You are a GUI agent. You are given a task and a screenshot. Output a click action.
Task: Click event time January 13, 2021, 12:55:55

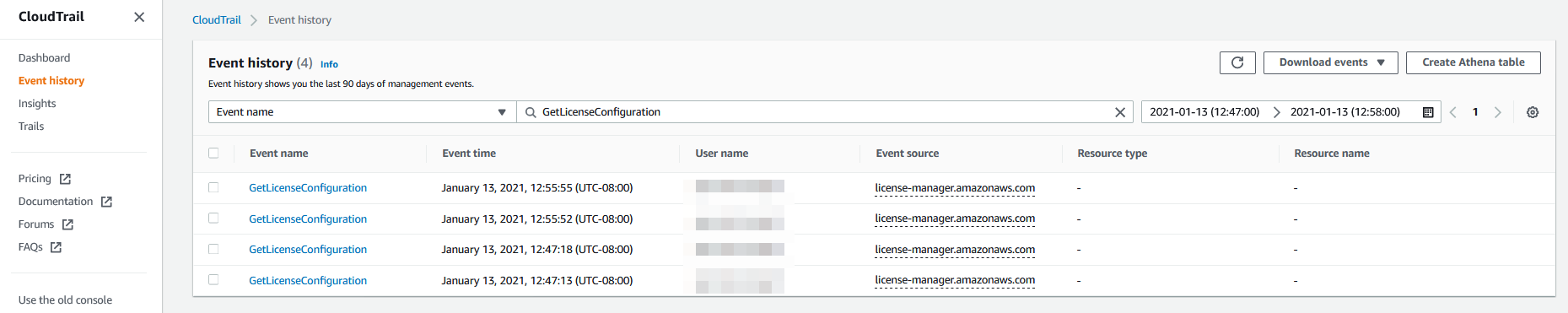pos(537,188)
